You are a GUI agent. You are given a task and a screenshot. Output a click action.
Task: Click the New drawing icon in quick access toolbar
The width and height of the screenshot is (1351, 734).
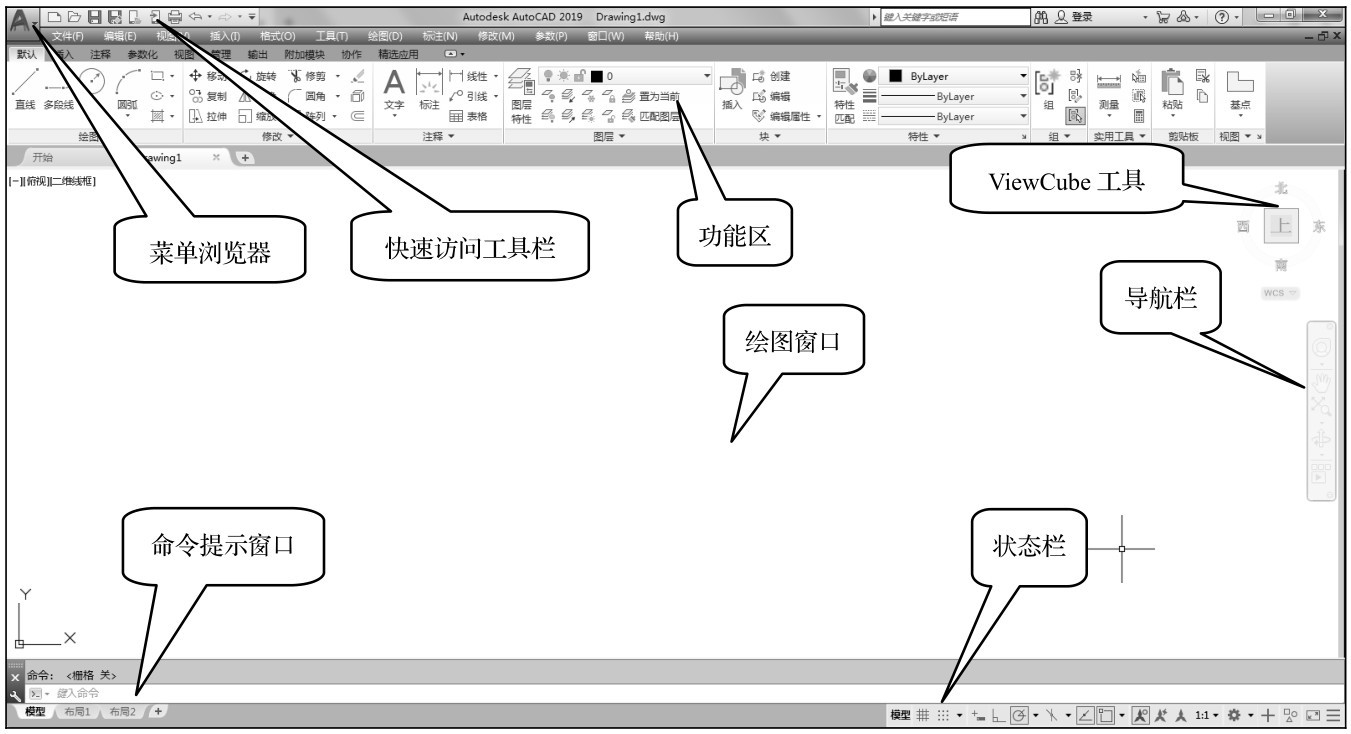[x=54, y=16]
